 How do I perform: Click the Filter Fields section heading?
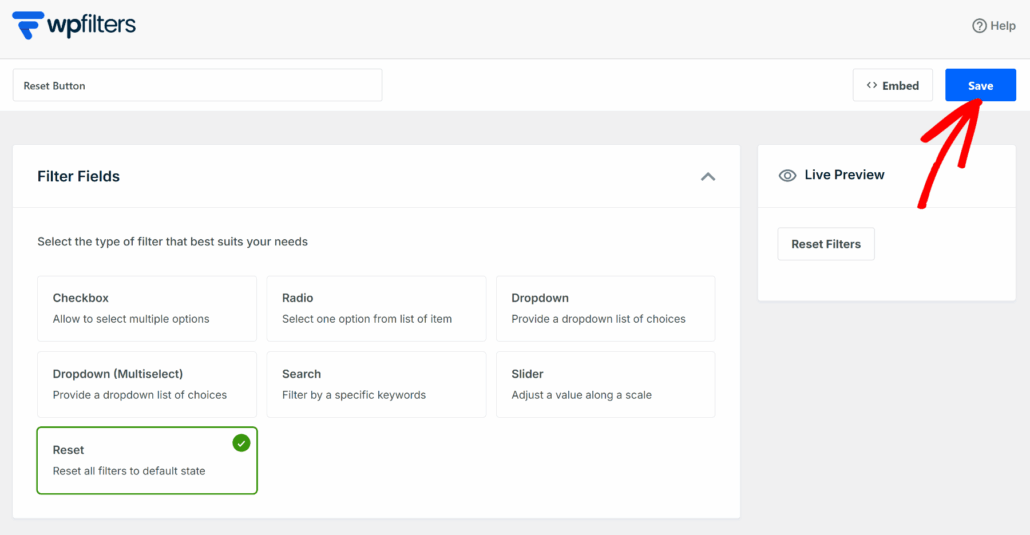pyautogui.click(x=78, y=177)
